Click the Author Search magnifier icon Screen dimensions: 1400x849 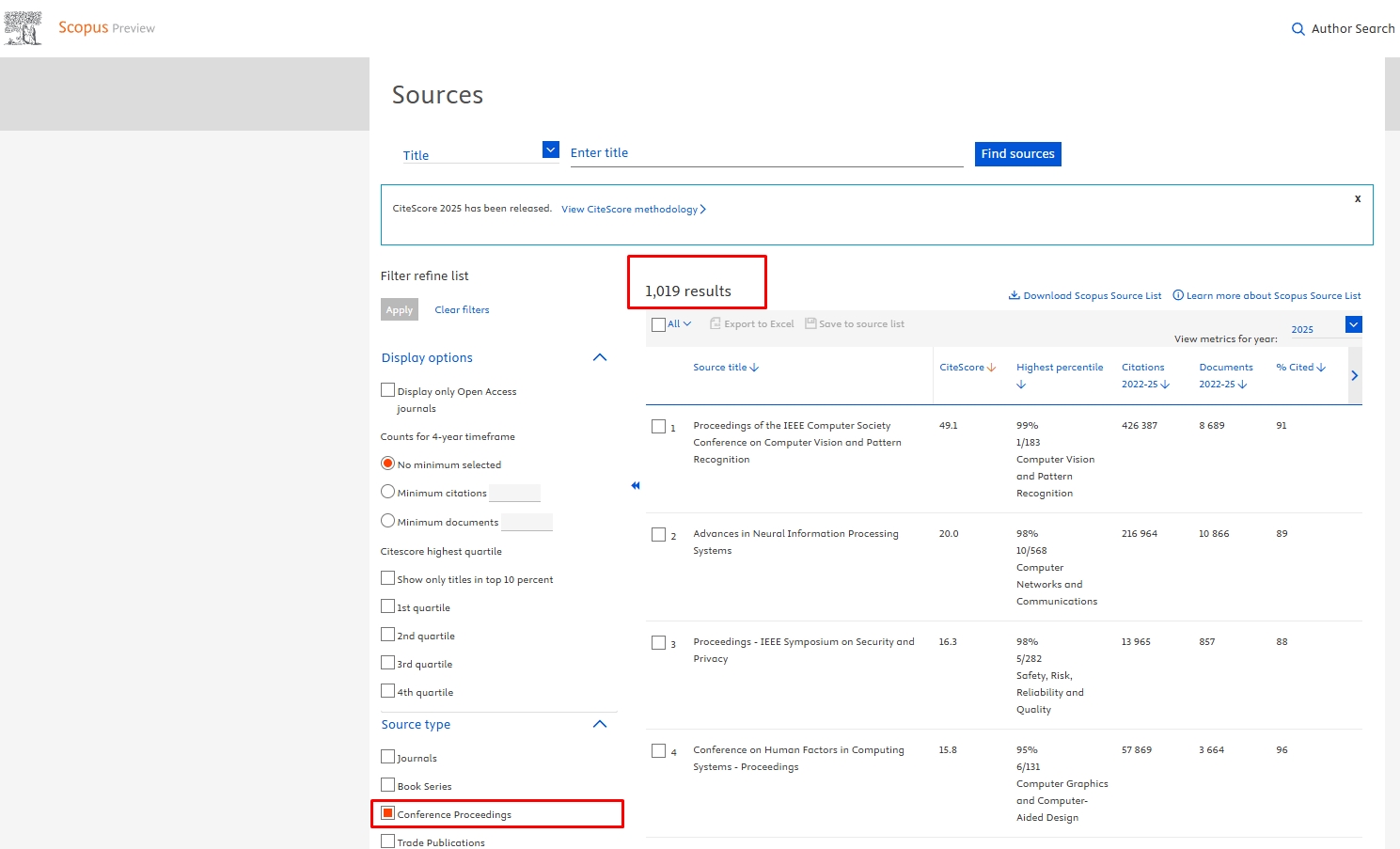(x=1298, y=29)
